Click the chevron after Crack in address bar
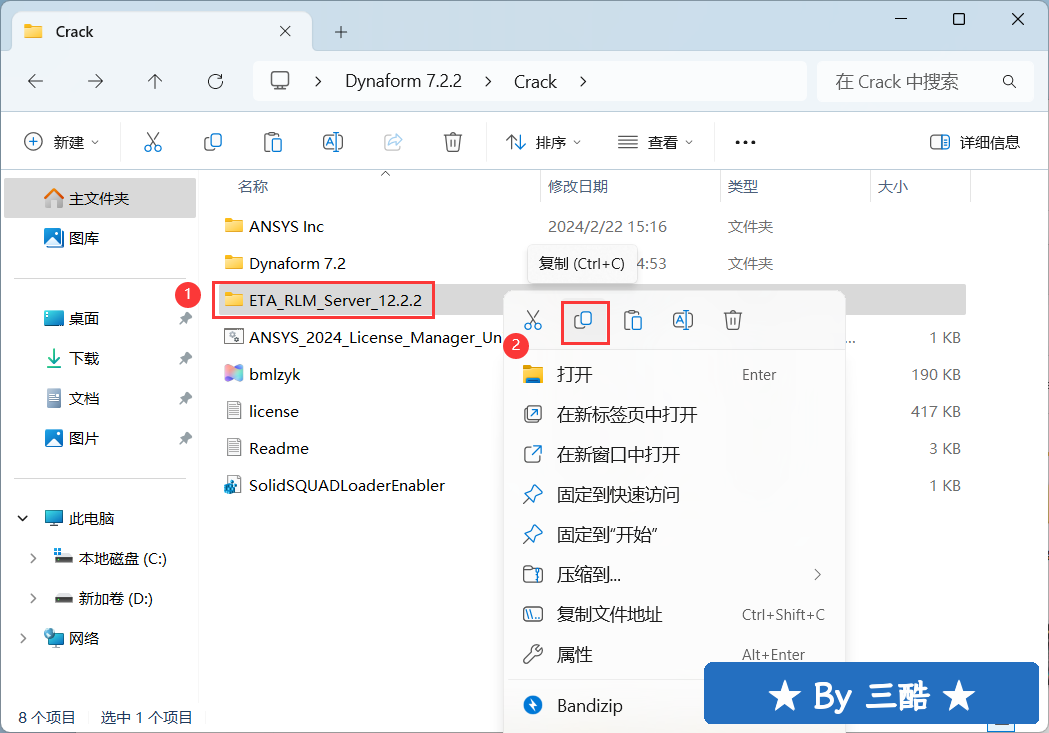 tap(583, 82)
